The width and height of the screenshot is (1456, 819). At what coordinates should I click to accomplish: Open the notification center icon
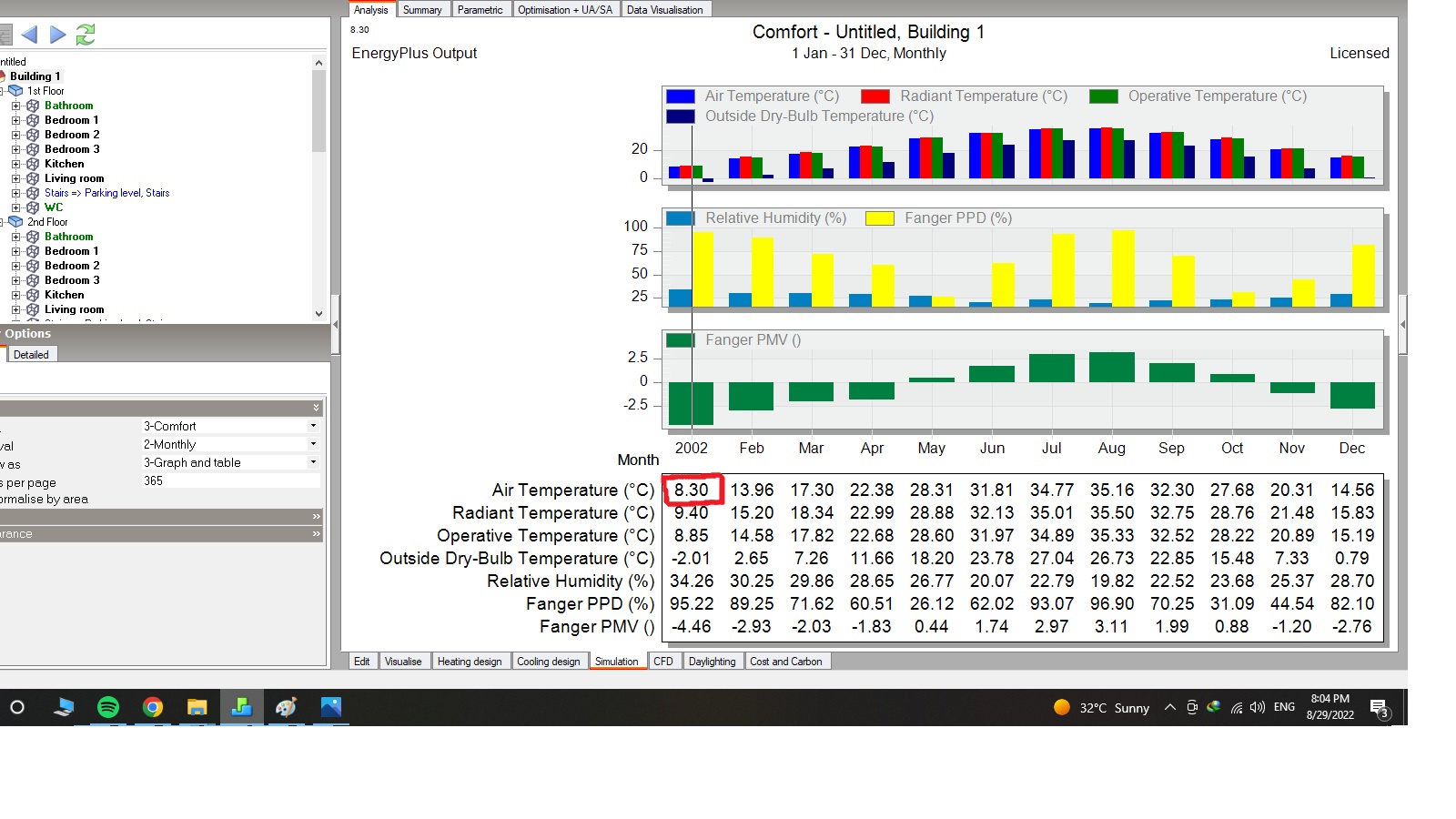pos(1379,708)
